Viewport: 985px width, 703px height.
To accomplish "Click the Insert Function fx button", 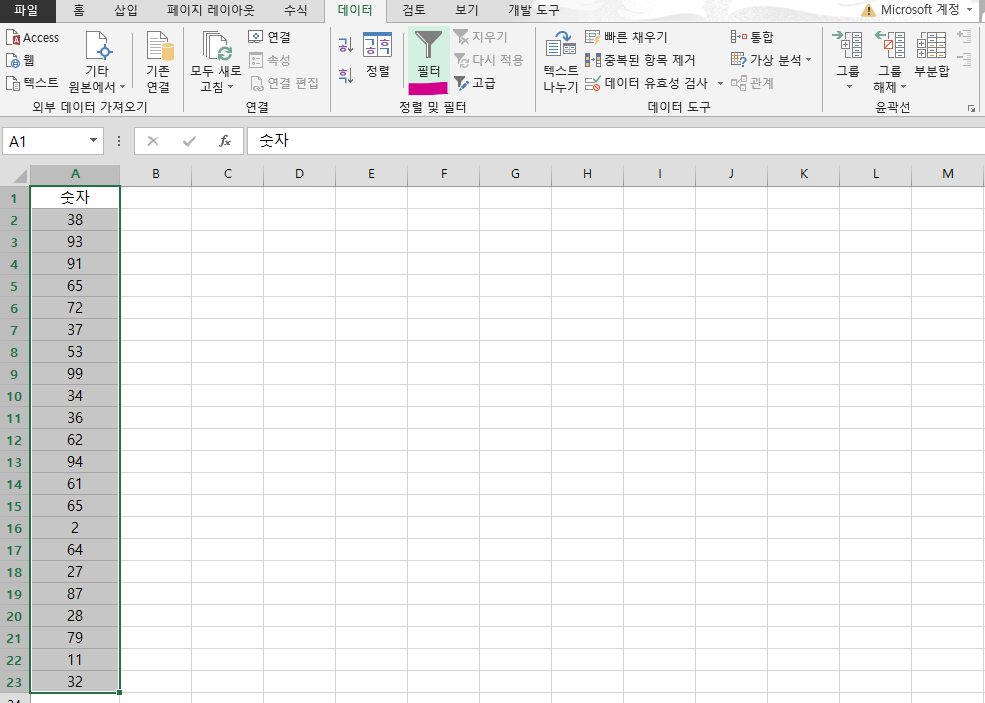I will pos(224,141).
